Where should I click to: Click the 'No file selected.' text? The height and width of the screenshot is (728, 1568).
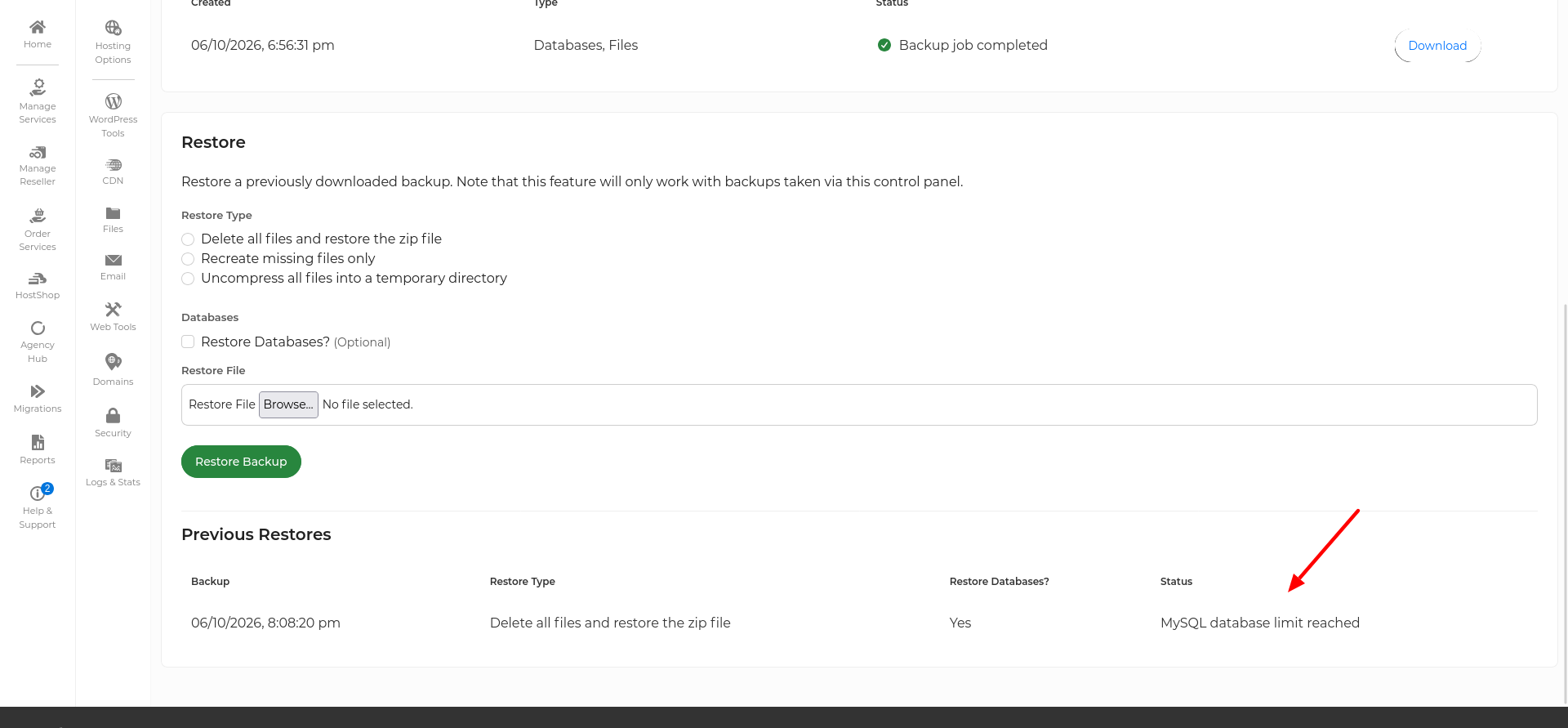367,404
